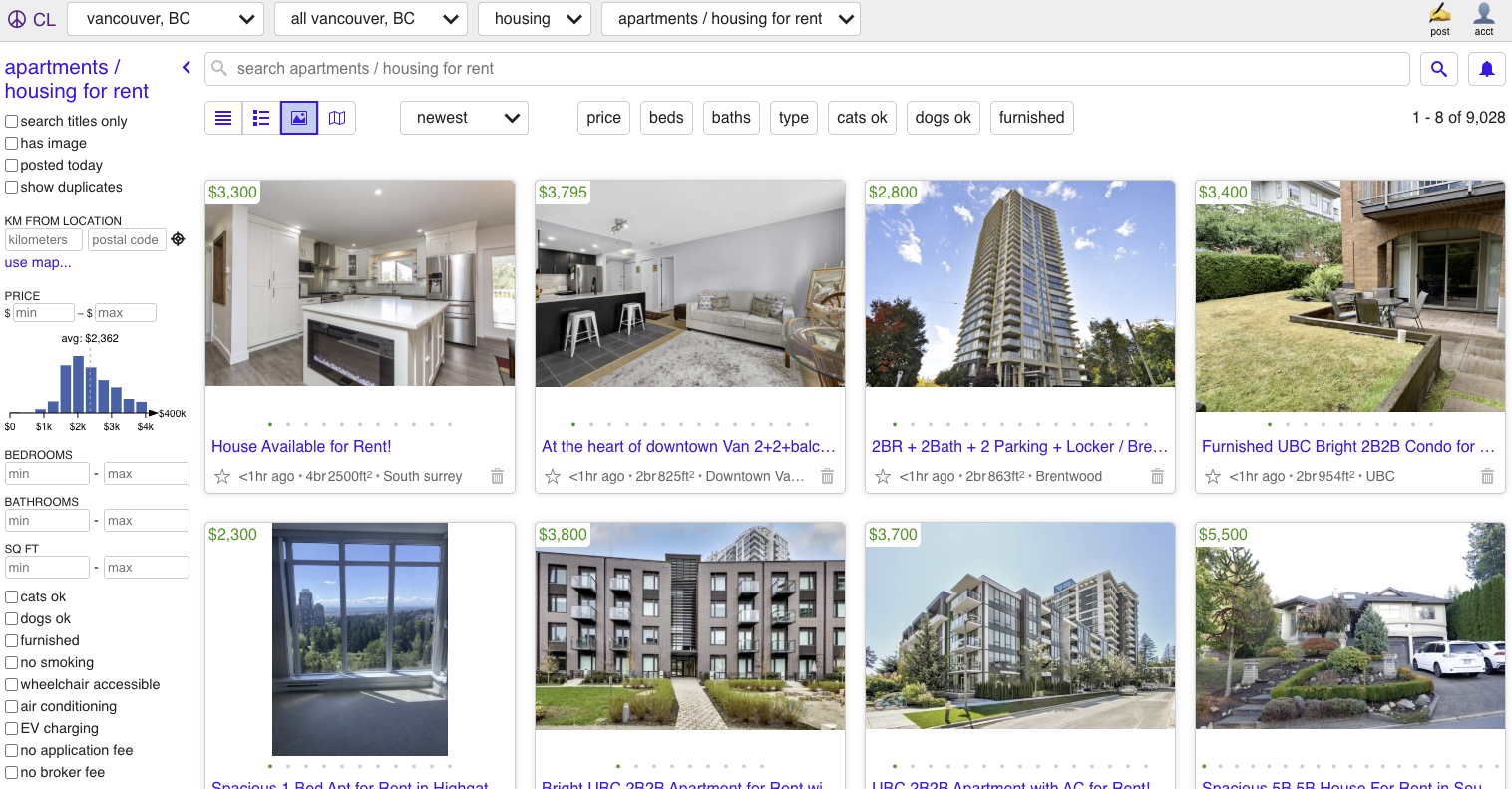The width and height of the screenshot is (1512, 789).
Task: Tick the sidebar dogs ok checkbox
Action: coord(12,618)
